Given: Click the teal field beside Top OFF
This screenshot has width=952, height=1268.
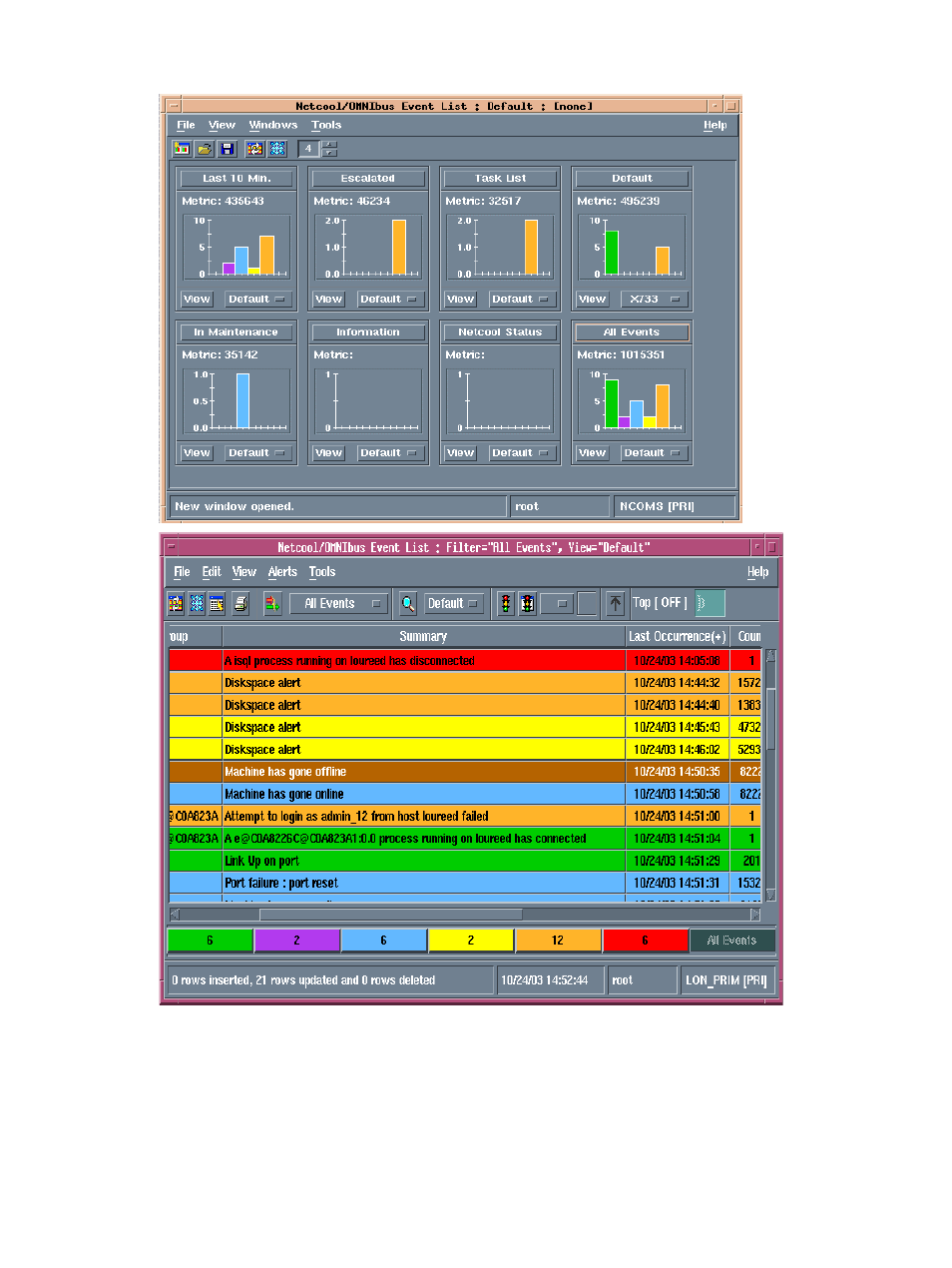Looking at the screenshot, I should pos(710,603).
